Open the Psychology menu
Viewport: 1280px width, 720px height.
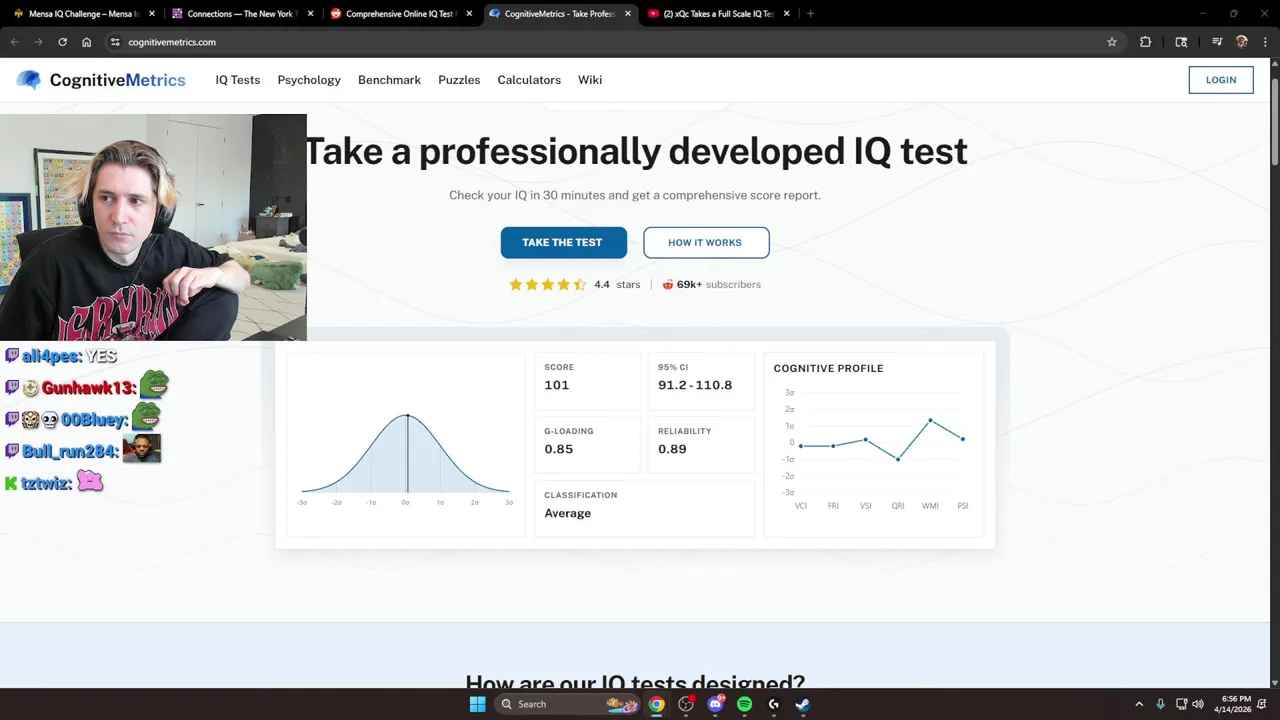(309, 80)
